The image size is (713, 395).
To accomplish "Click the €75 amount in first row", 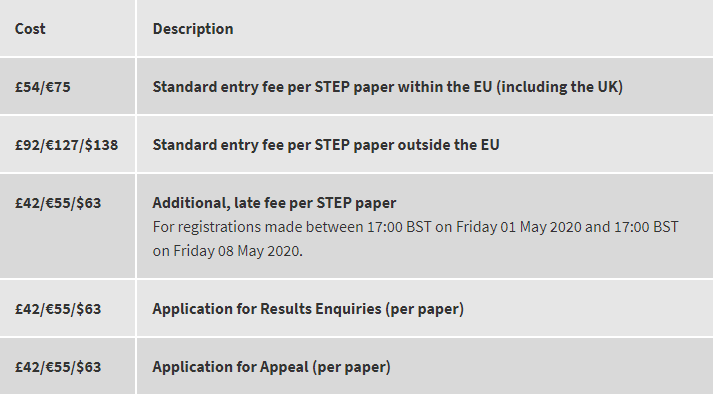I will coord(58,87).
